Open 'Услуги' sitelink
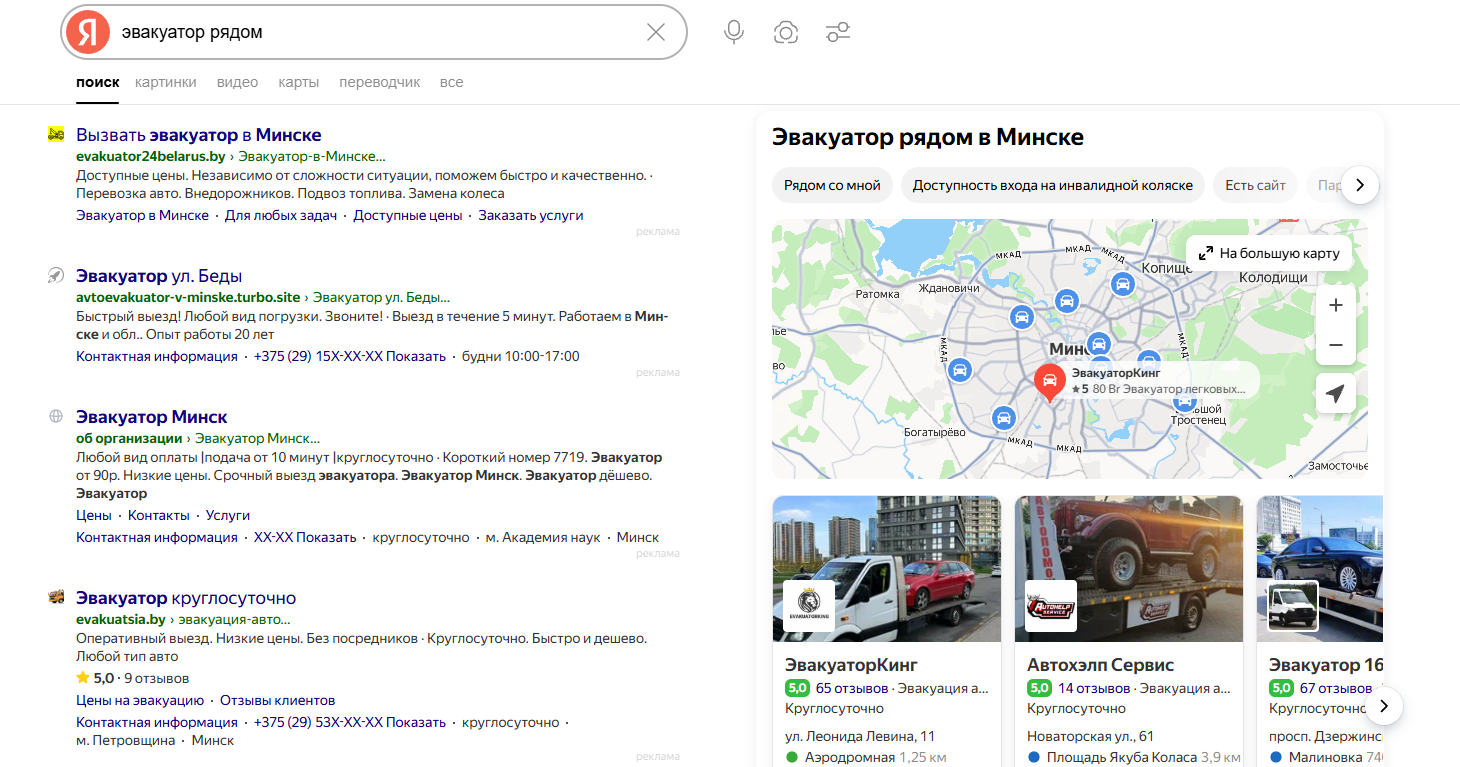Image resolution: width=1460 pixels, height=767 pixels. tap(228, 515)
